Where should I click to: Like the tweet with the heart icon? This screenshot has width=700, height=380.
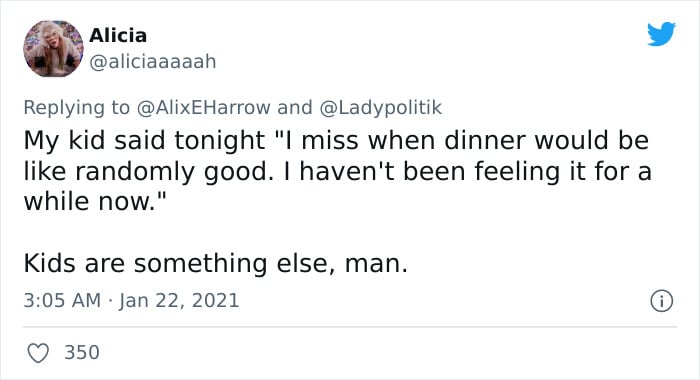point(38,353)
